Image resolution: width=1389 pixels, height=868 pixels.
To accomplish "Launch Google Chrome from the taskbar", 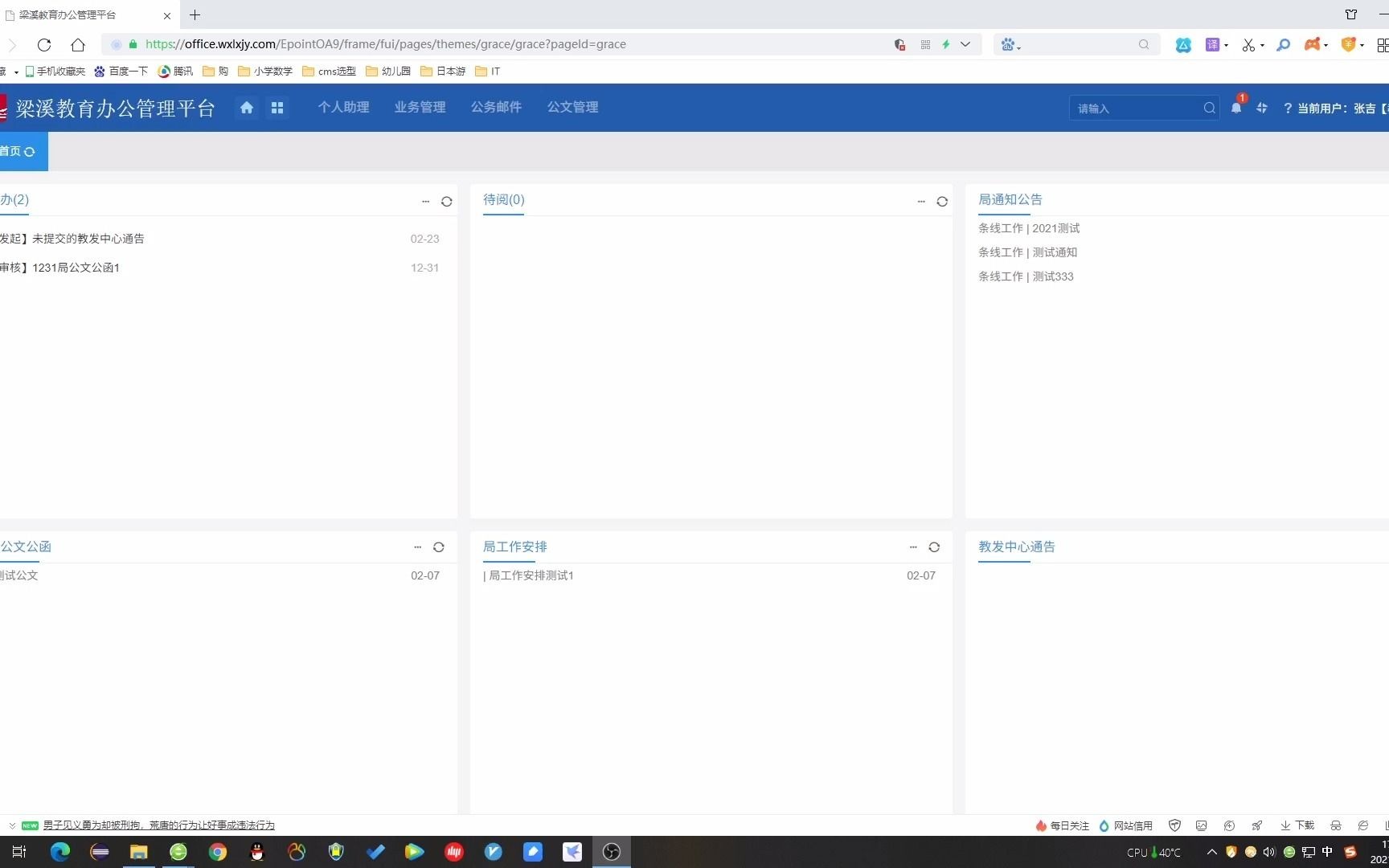I will pyautogui.click(x=218, y=852).
